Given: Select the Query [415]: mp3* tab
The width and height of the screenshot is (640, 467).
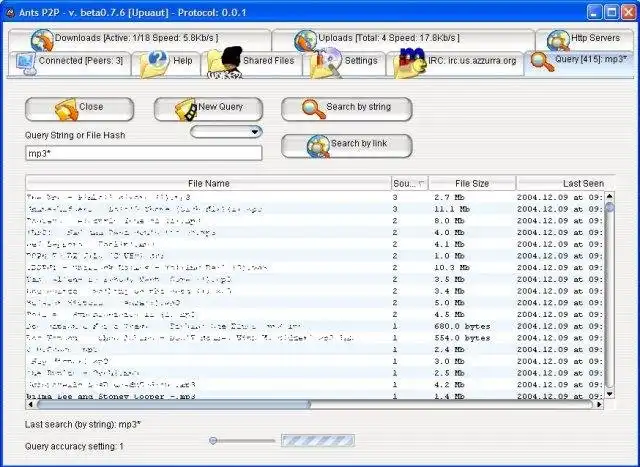Looking at the screenshot, I should pyautogui.click(x=579, y=62).
